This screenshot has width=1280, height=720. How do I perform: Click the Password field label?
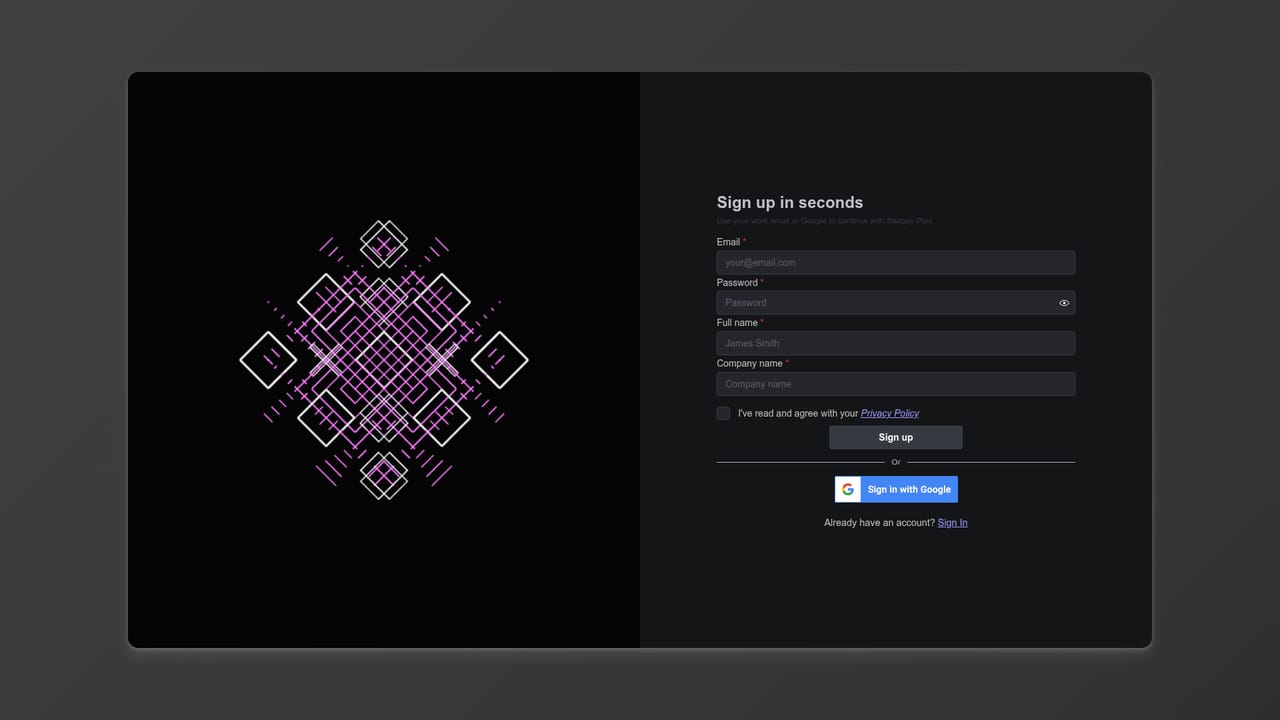[x=737, y=283]
